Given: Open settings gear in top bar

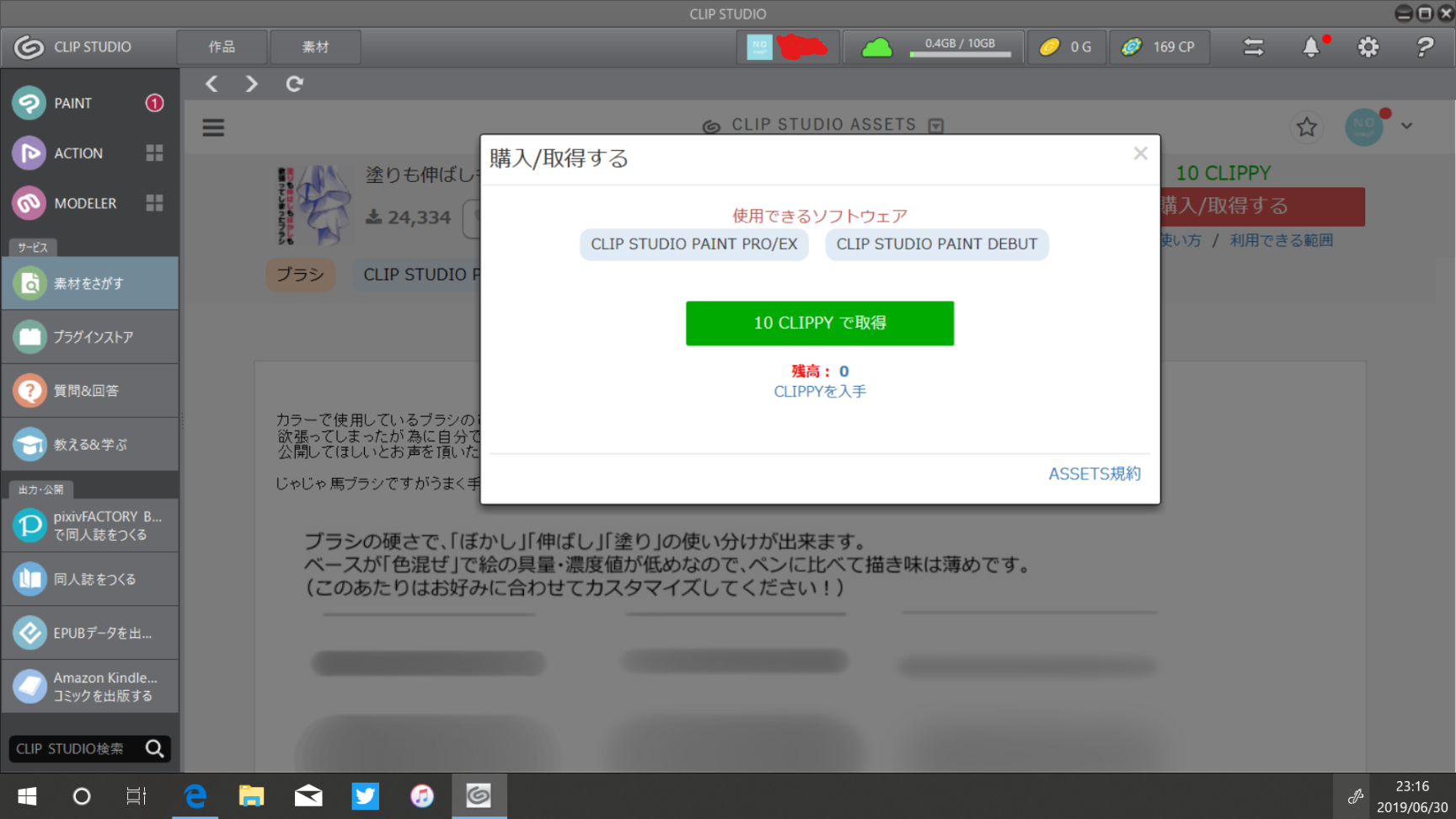Looking at the screenshot, I should [x=1368, y=47].
